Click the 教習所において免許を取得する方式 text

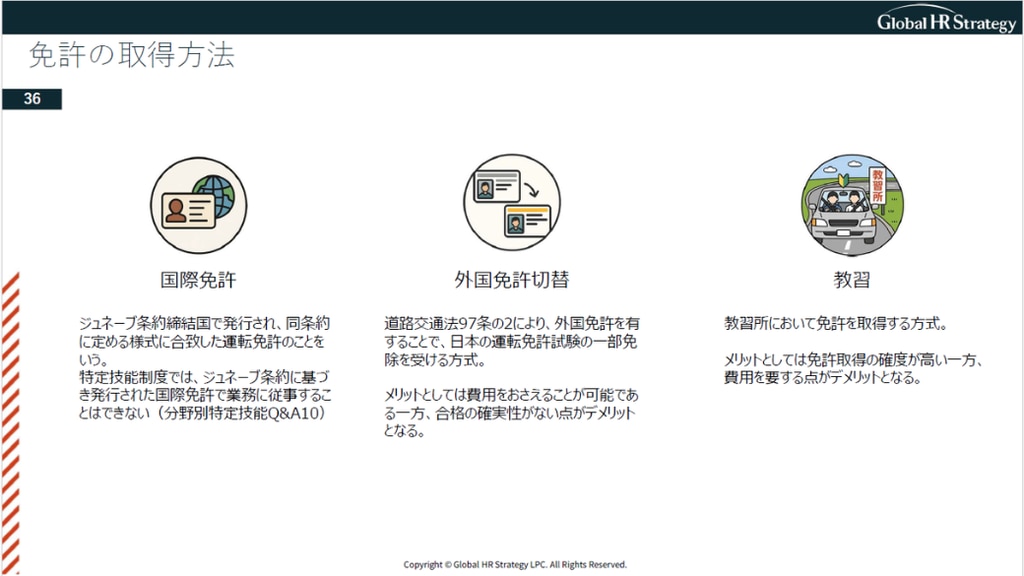834,324
